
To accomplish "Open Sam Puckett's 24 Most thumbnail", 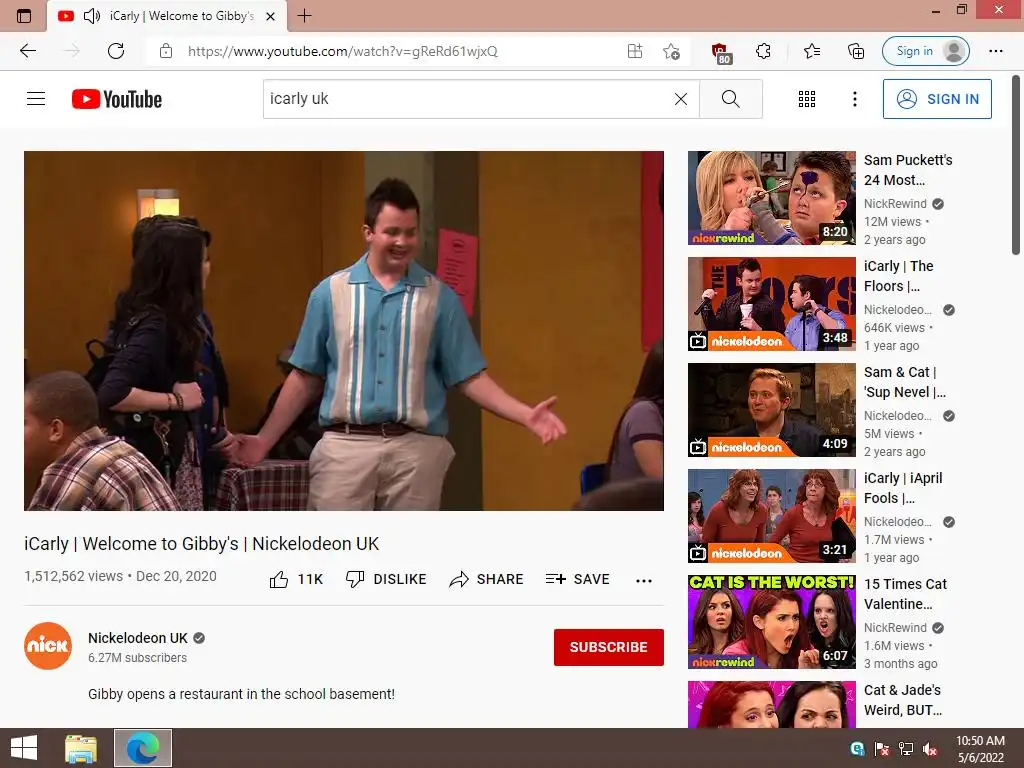I will [x=771, y=198].
